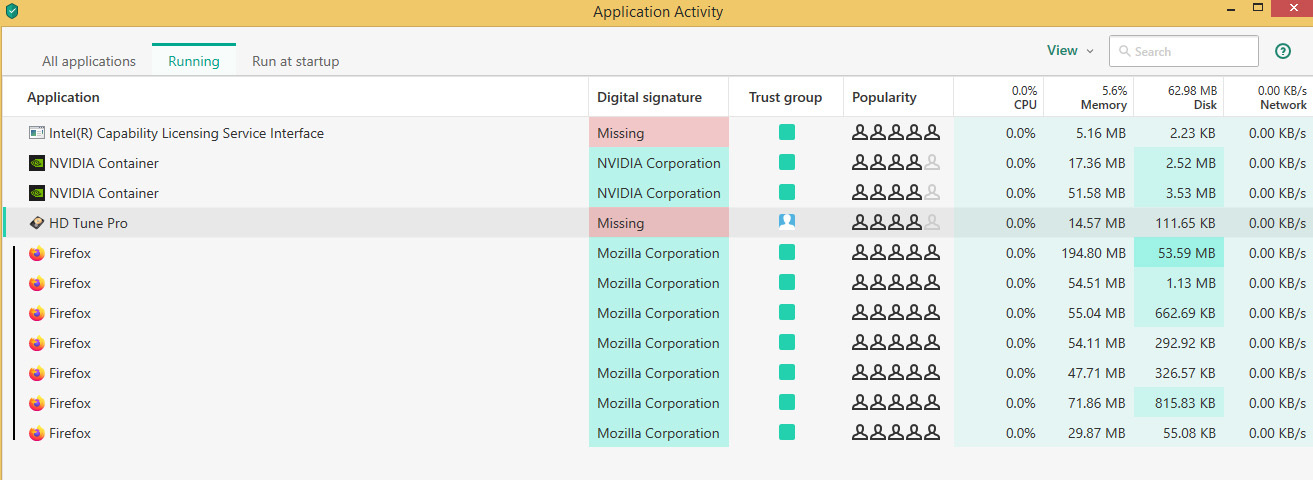Click popularity people icons for Intel service
The image size is (1313, 480).
click(896, 132)
